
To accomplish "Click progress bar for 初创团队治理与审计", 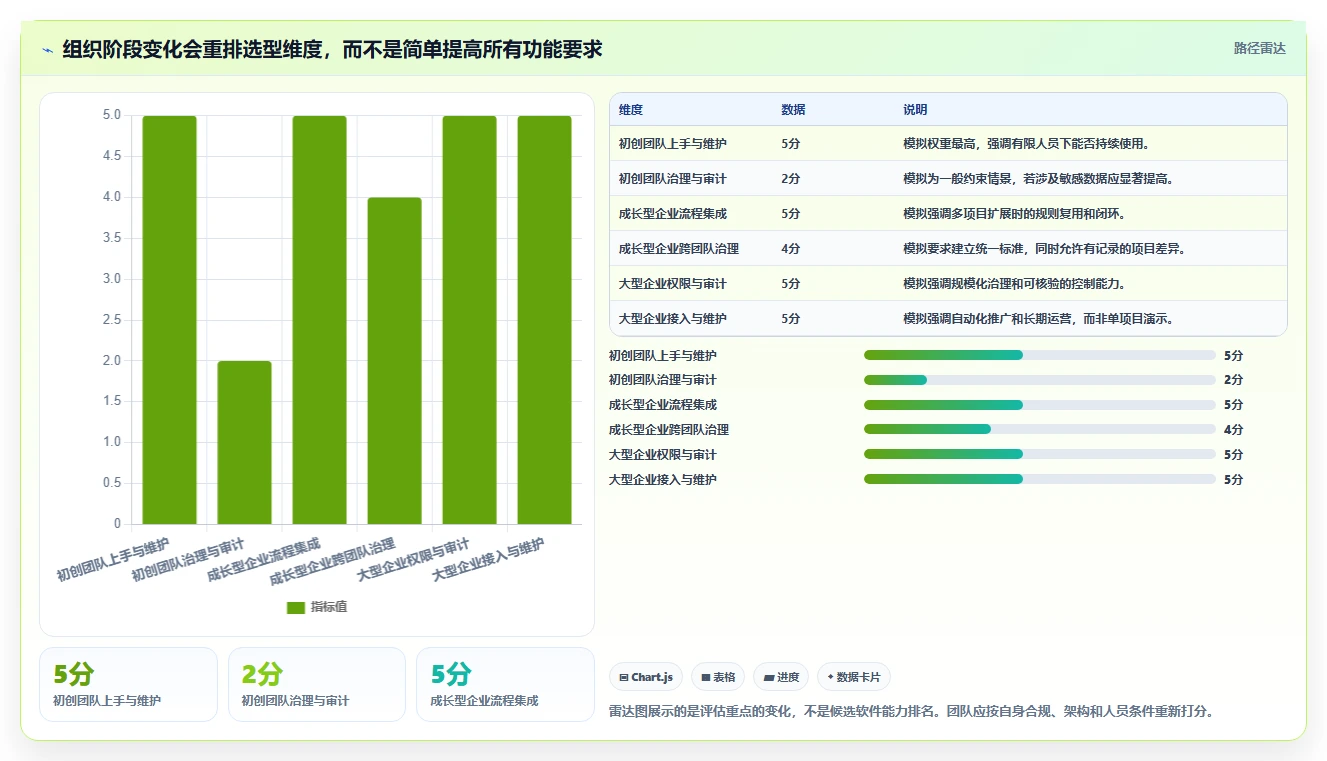I will click(x=1040, y=380).
